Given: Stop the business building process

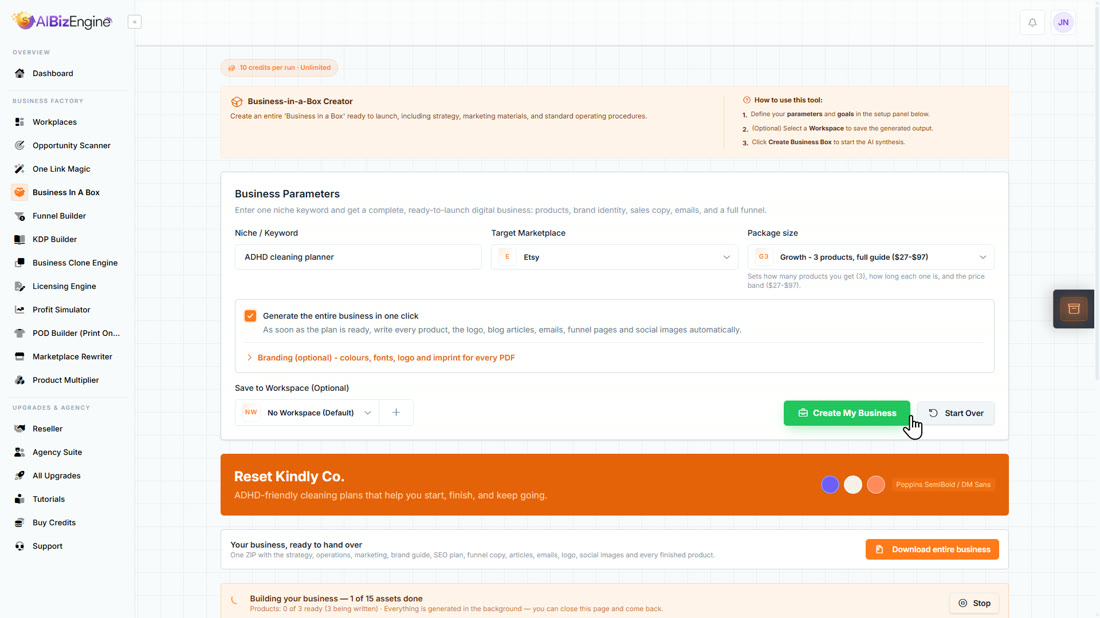Looking at the screenshot, I should coord(974,603).
